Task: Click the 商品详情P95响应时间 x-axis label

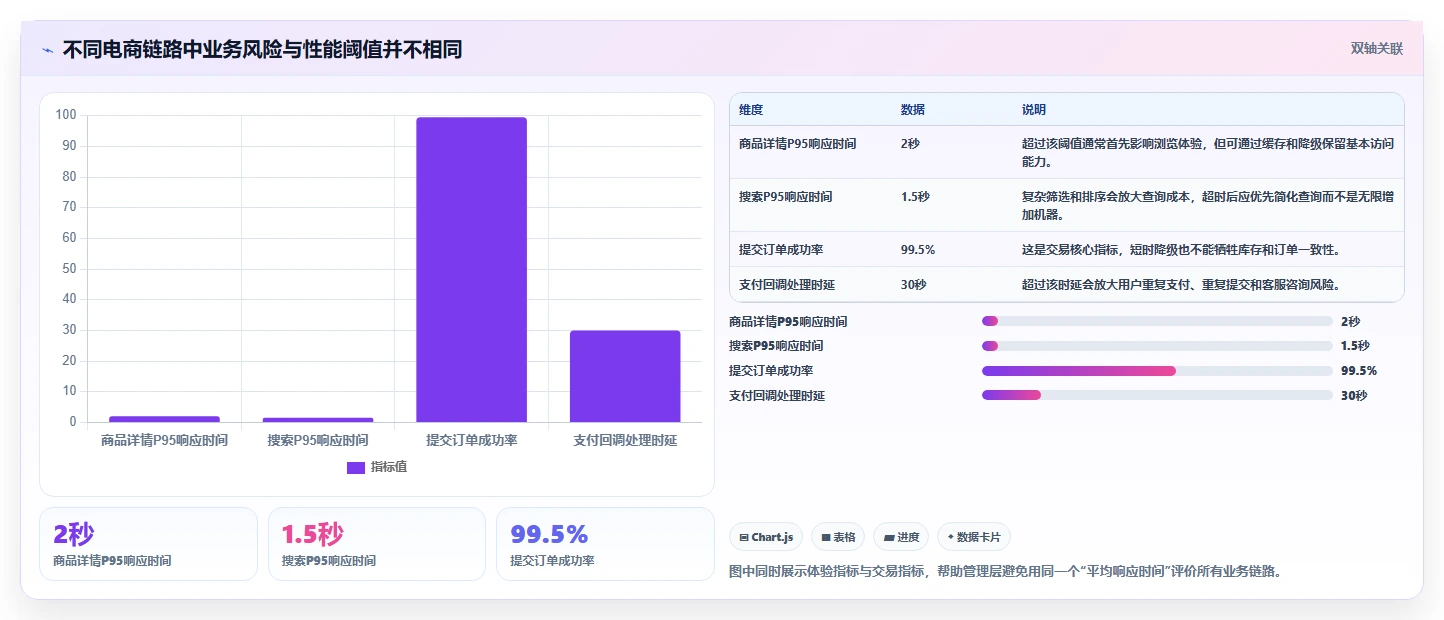Action: 165,440
